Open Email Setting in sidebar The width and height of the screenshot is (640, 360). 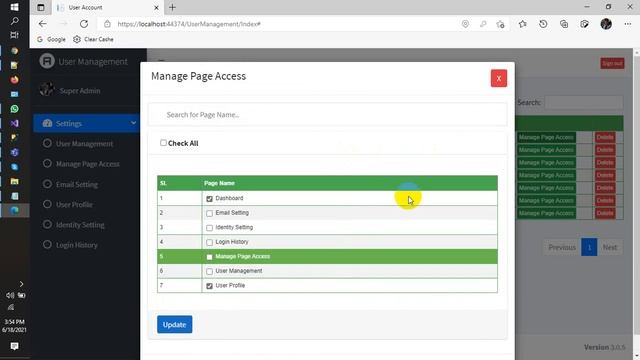click(77, 184)
